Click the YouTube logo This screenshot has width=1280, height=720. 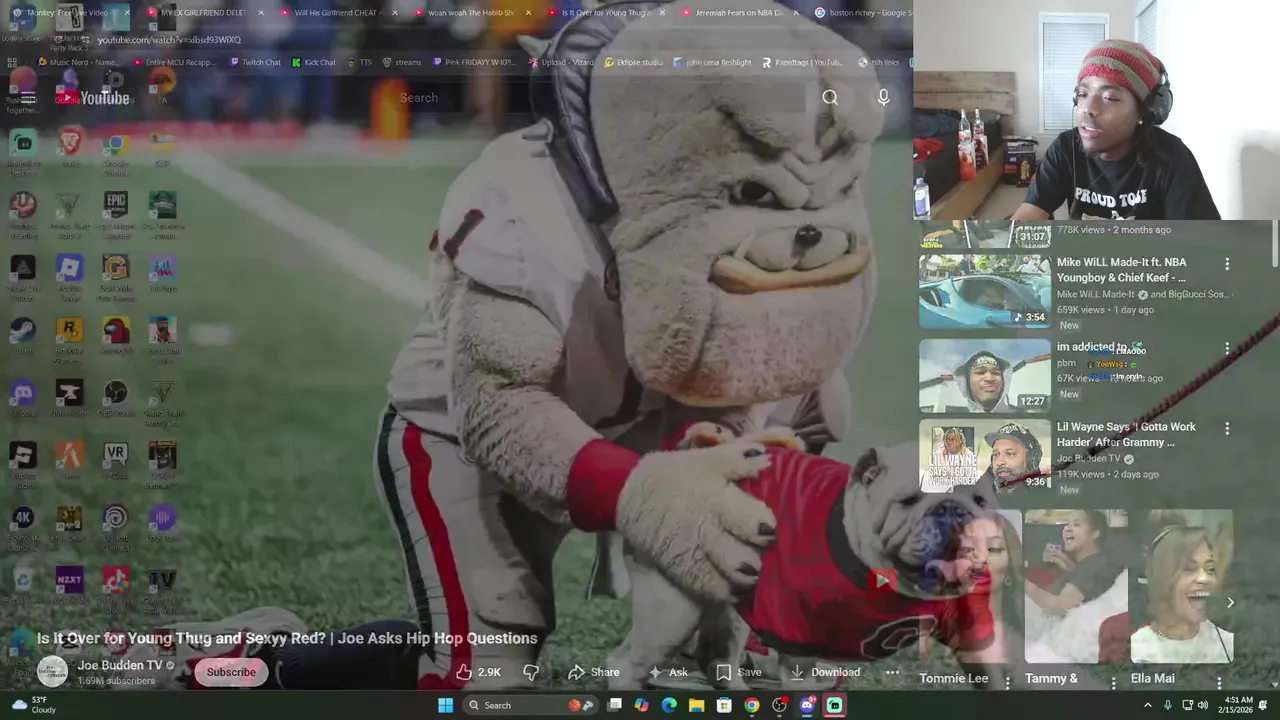(x=93, y=98)
